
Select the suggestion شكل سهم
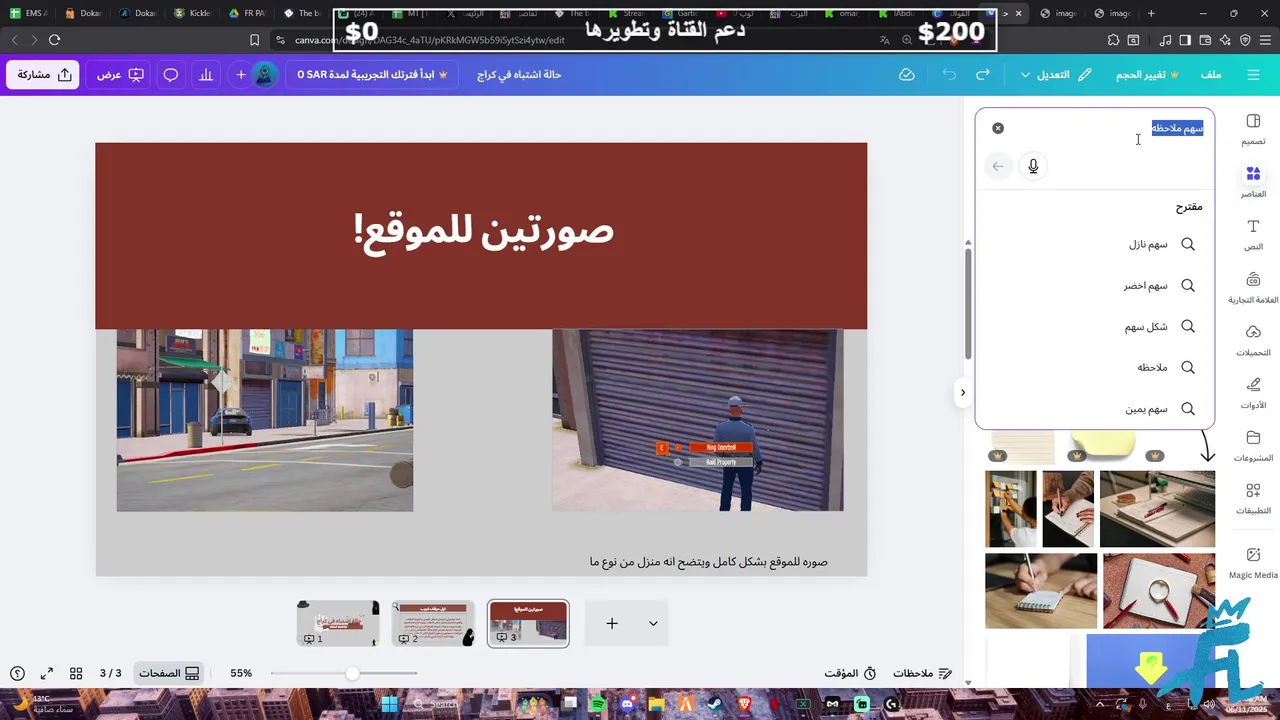tap(1095, 326)
